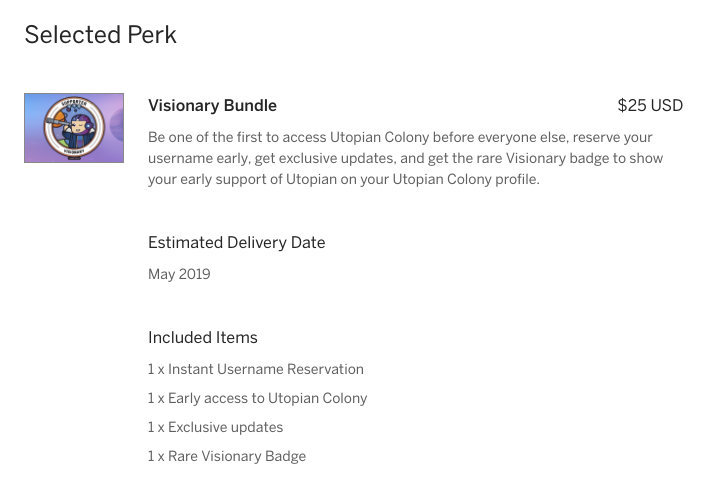Click the $25 USD price

coord(650,105)
